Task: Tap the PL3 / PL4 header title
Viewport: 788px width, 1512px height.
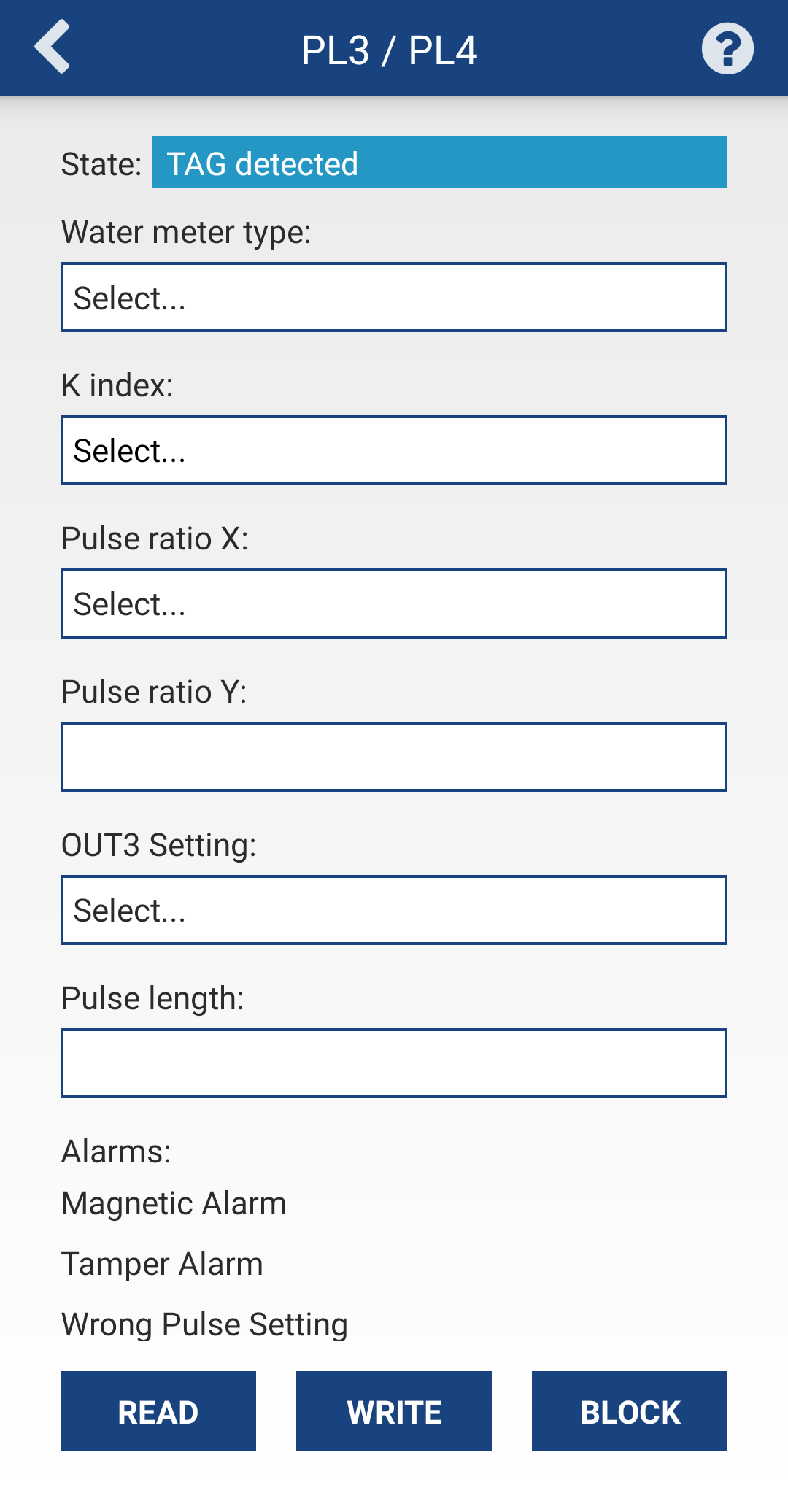Action: click(x=390, y=50)
